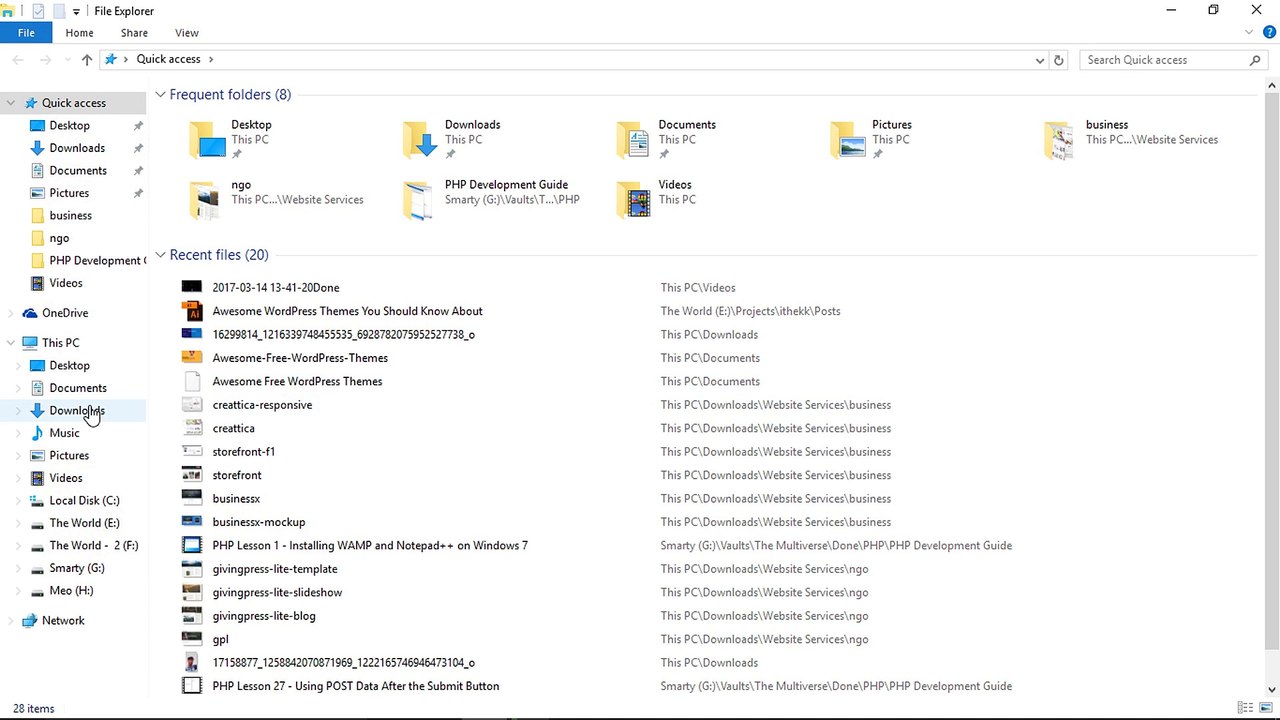Select the givingpress-lite-slideshow recent file
This screenshot has width=1280, height=720.
pyautogui.click(x=277, y=593)
